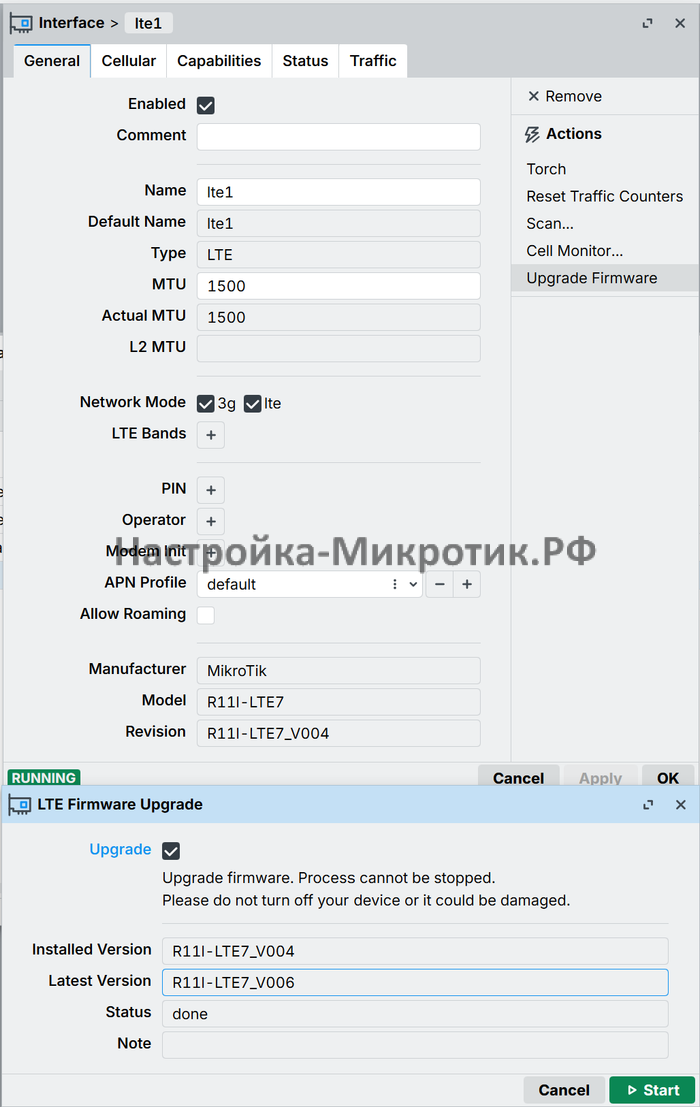Switch to the General tab

click(x=52, y=61)
